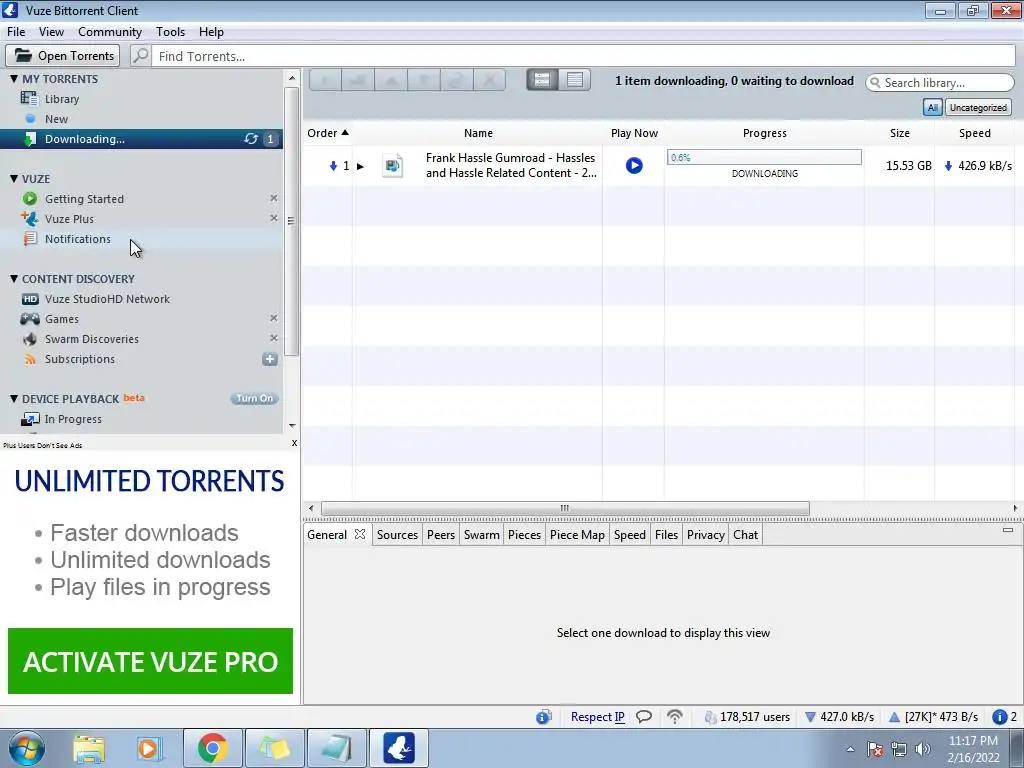
Task: Click the Chrome taskbar icon
Action: pos(213,748)
